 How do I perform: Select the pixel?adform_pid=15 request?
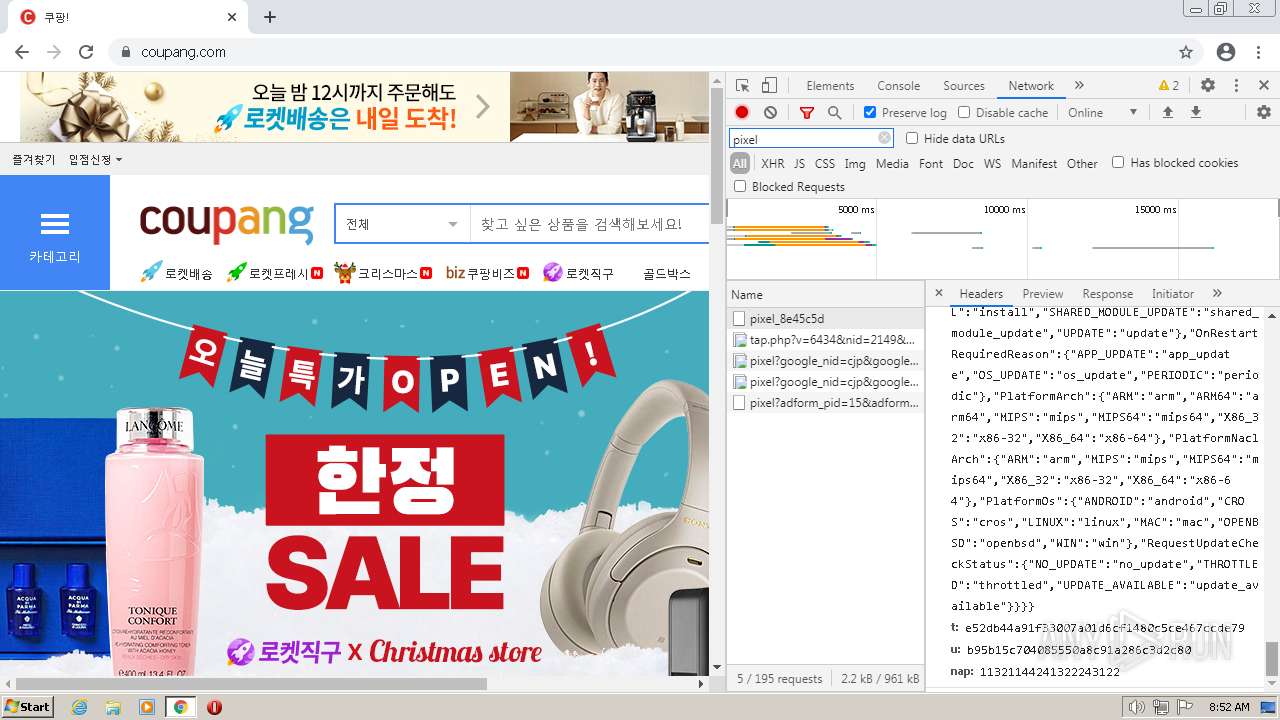click(825, 403)
